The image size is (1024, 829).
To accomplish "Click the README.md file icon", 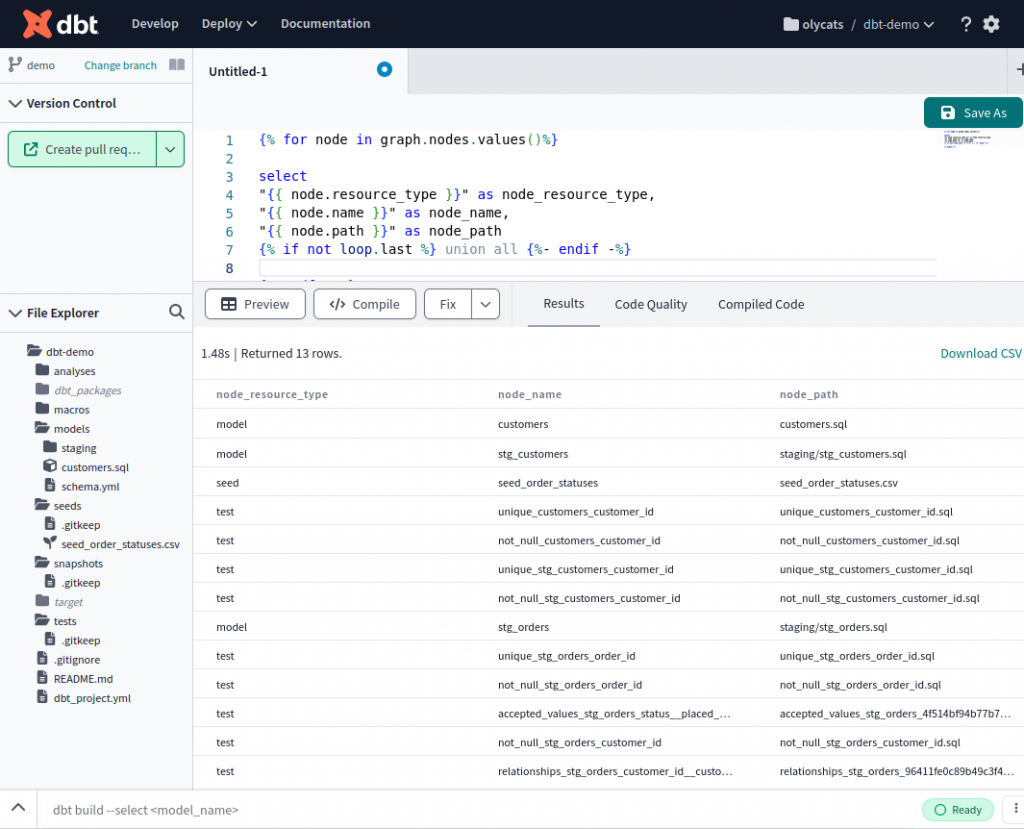I will click(42, 677).
